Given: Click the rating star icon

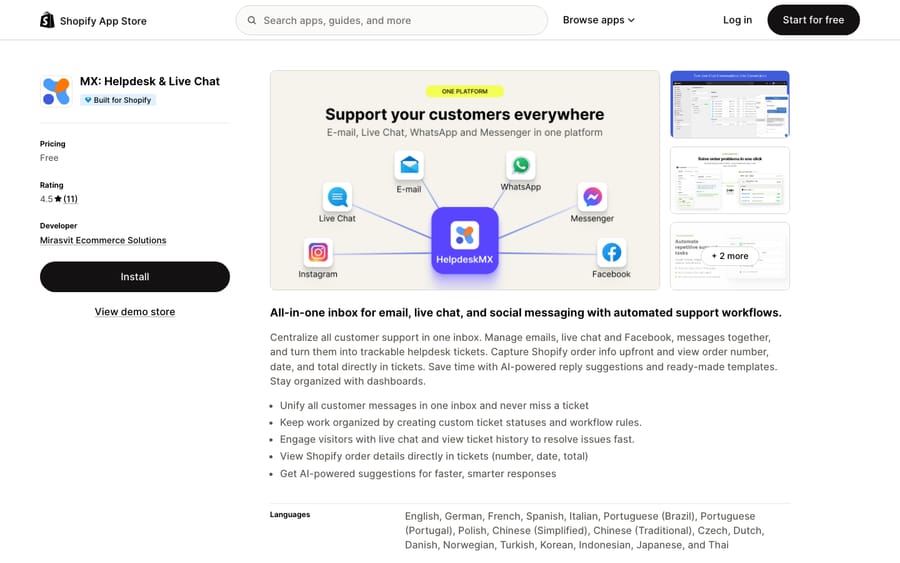Looking at the screenshot, I should click(x=58, y=199).
